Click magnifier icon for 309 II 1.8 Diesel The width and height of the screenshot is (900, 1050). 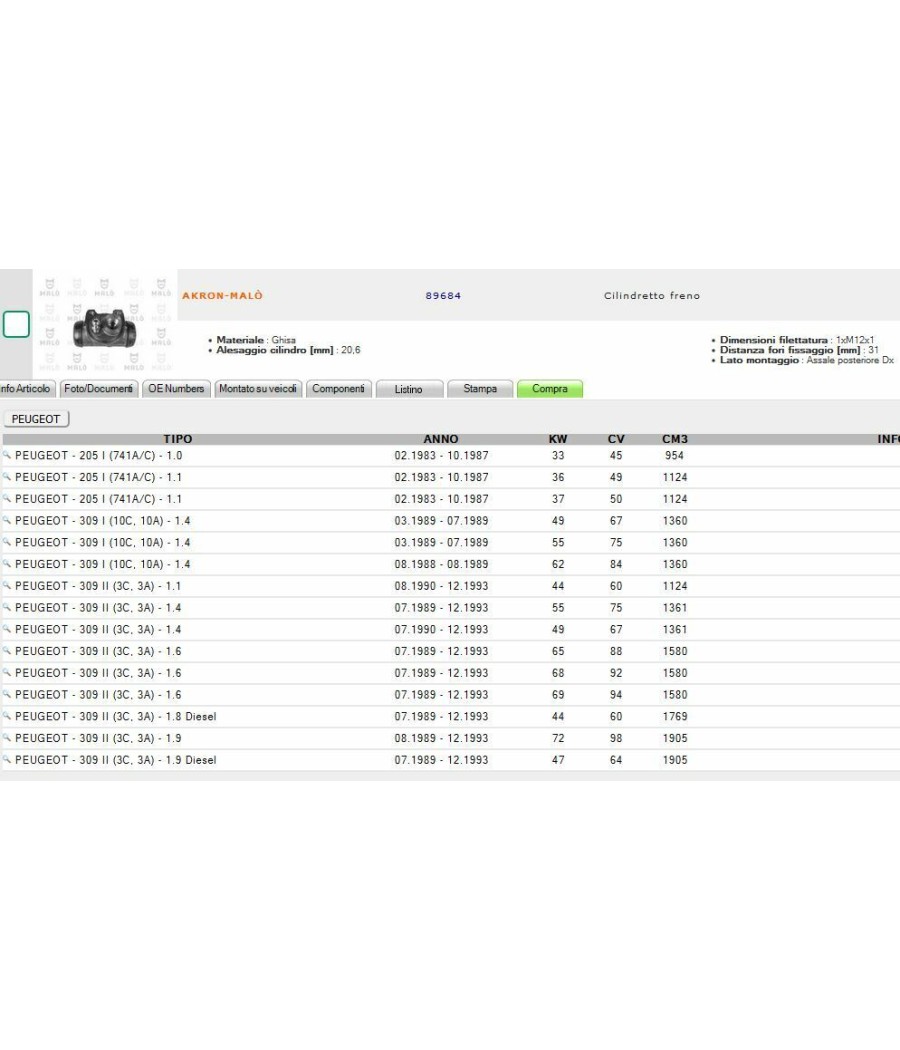click(x=7, y=717)
